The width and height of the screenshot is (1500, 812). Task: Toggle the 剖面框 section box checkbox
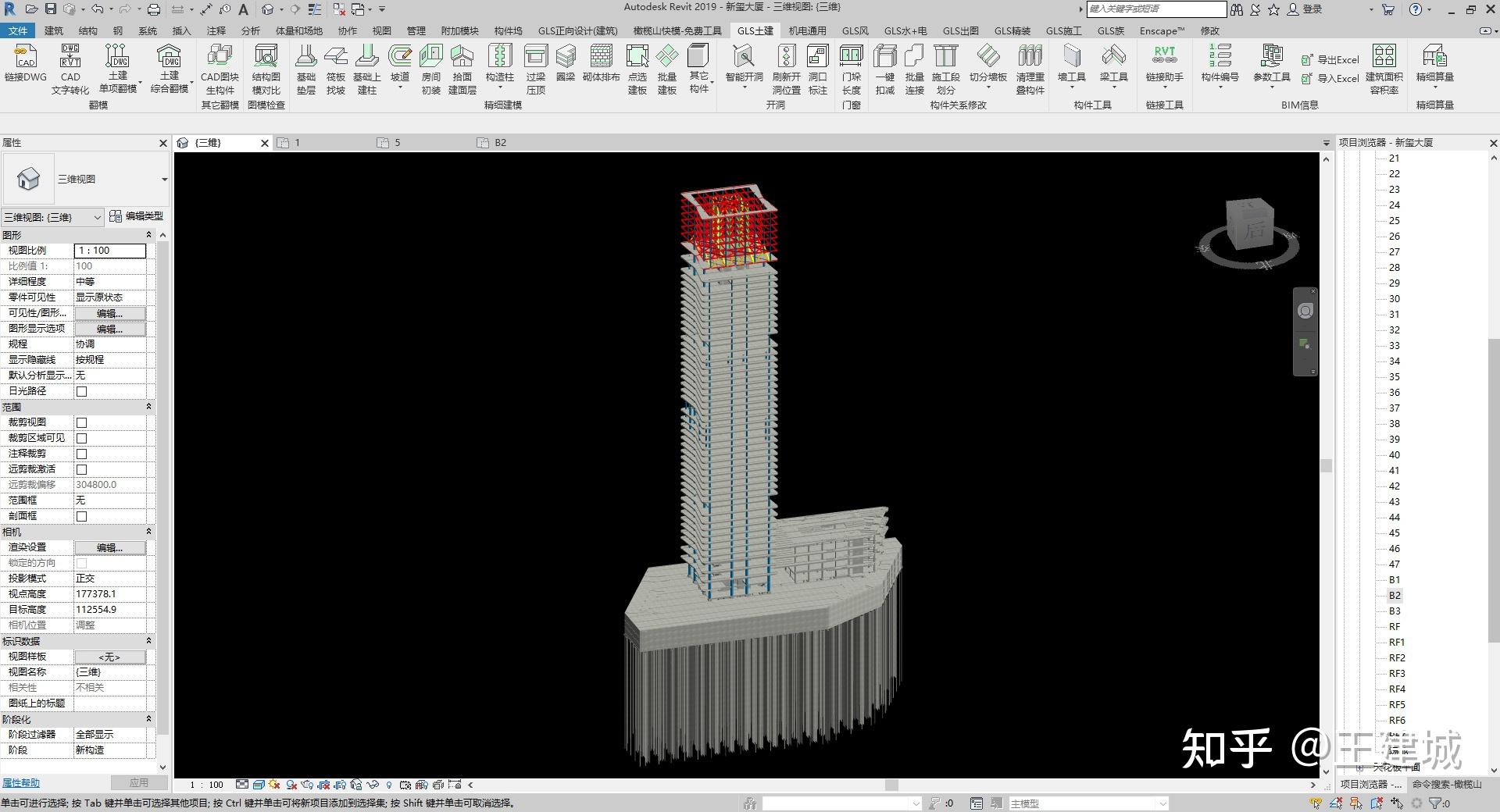click(82, 516)
